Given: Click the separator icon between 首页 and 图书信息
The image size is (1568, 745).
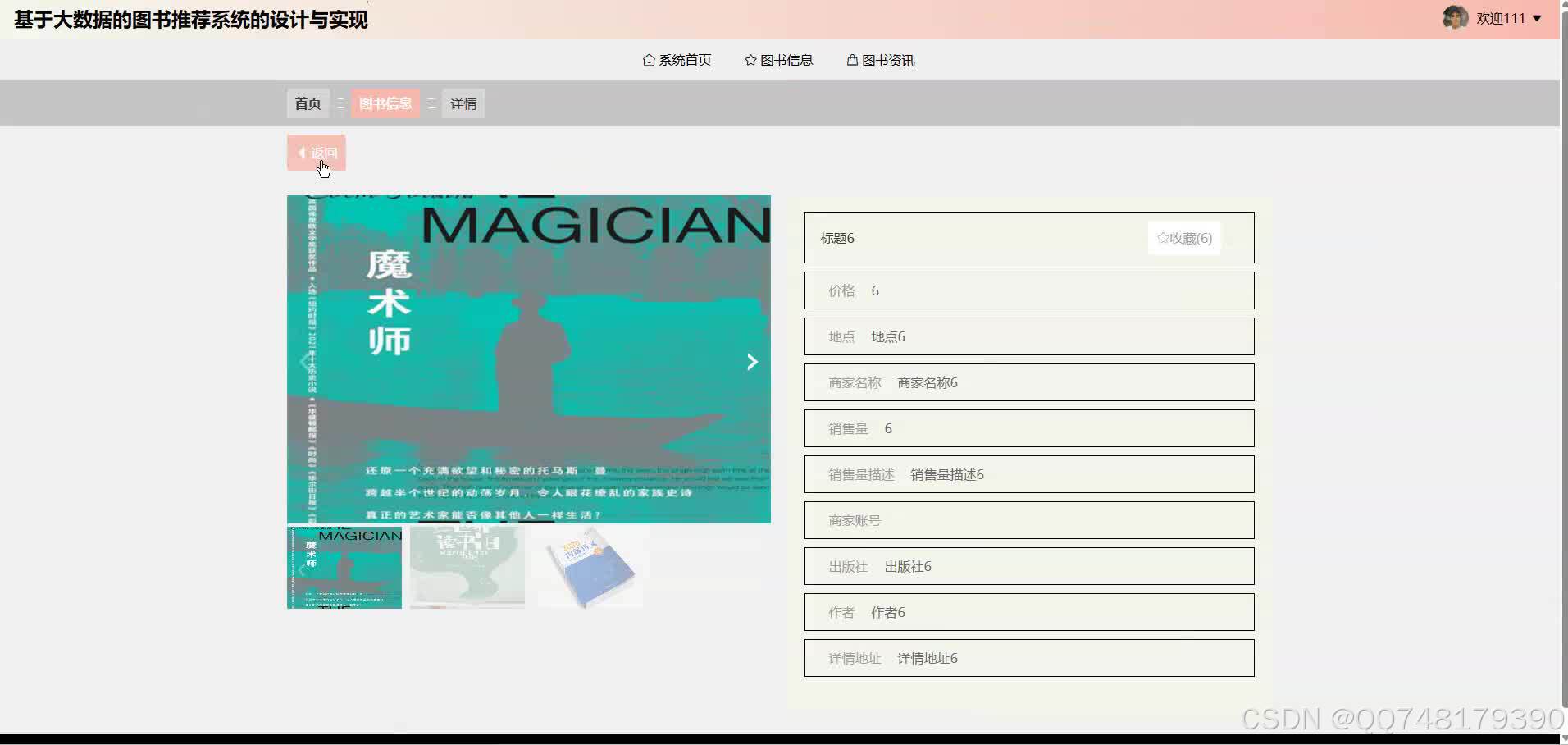Looking at the screenshot, I should [x=340, y=103].
